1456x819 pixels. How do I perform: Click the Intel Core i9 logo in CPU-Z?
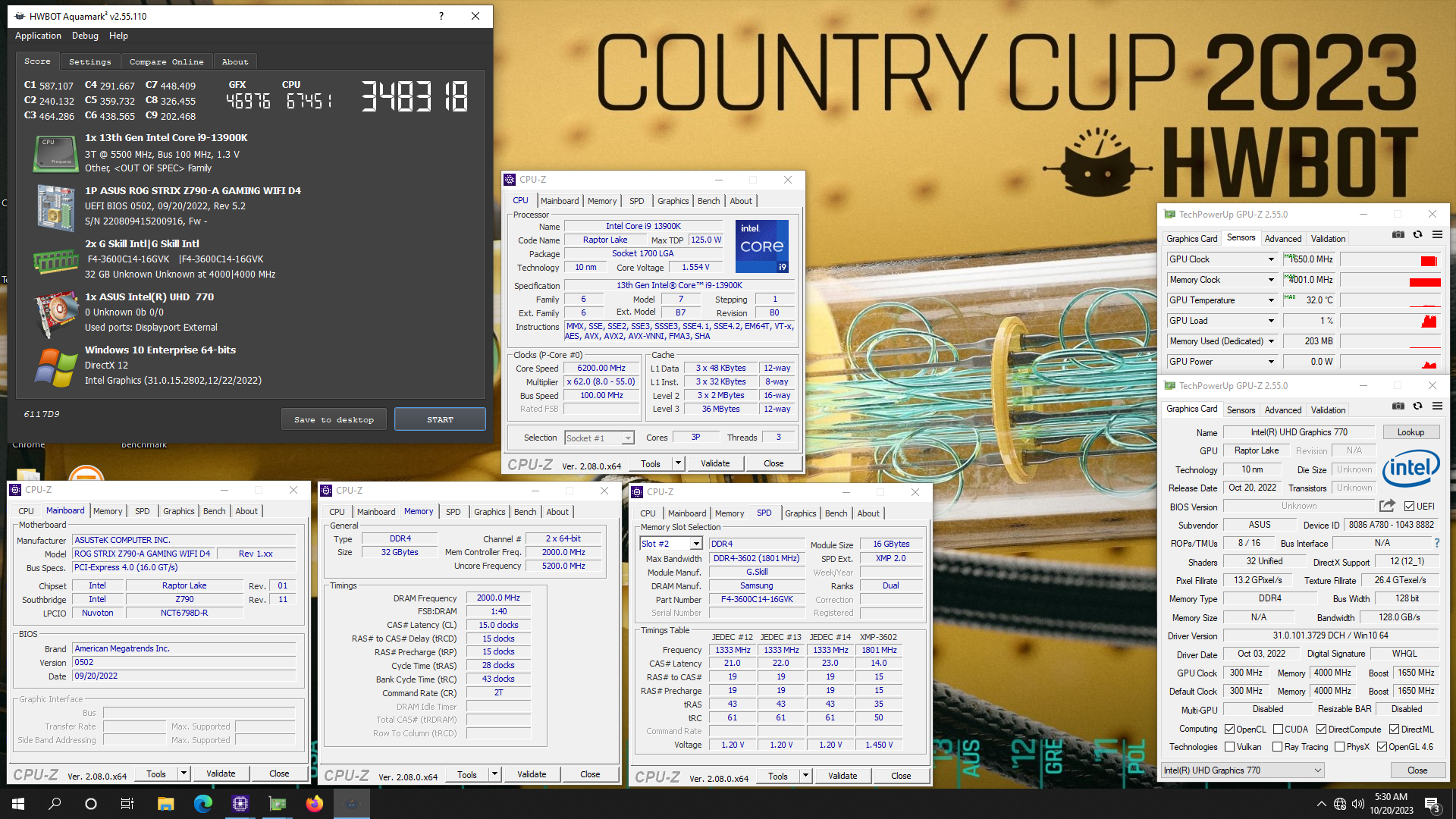click(x=761, y=246)
